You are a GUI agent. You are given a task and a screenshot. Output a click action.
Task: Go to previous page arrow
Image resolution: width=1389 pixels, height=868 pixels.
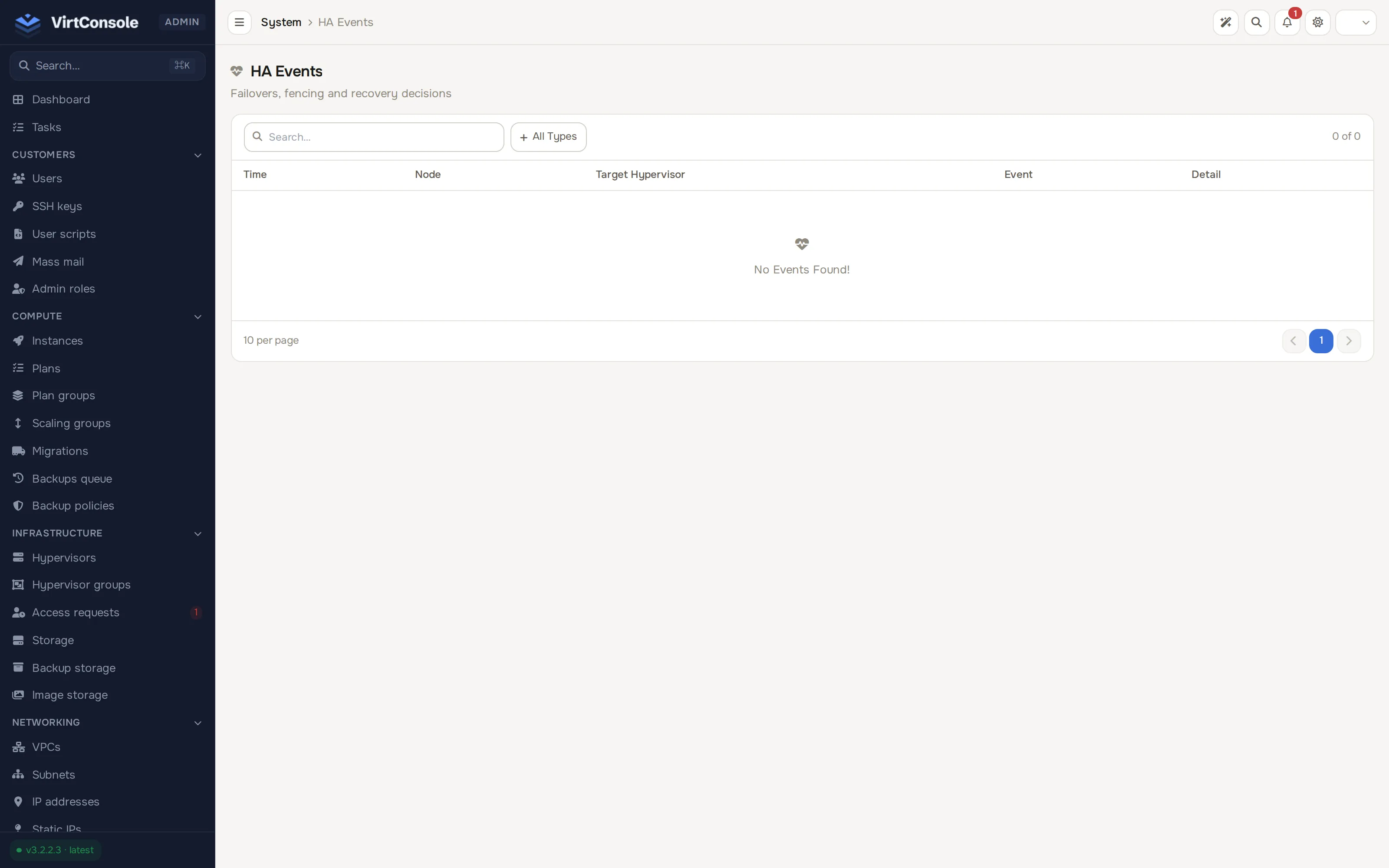point(1294,340)
